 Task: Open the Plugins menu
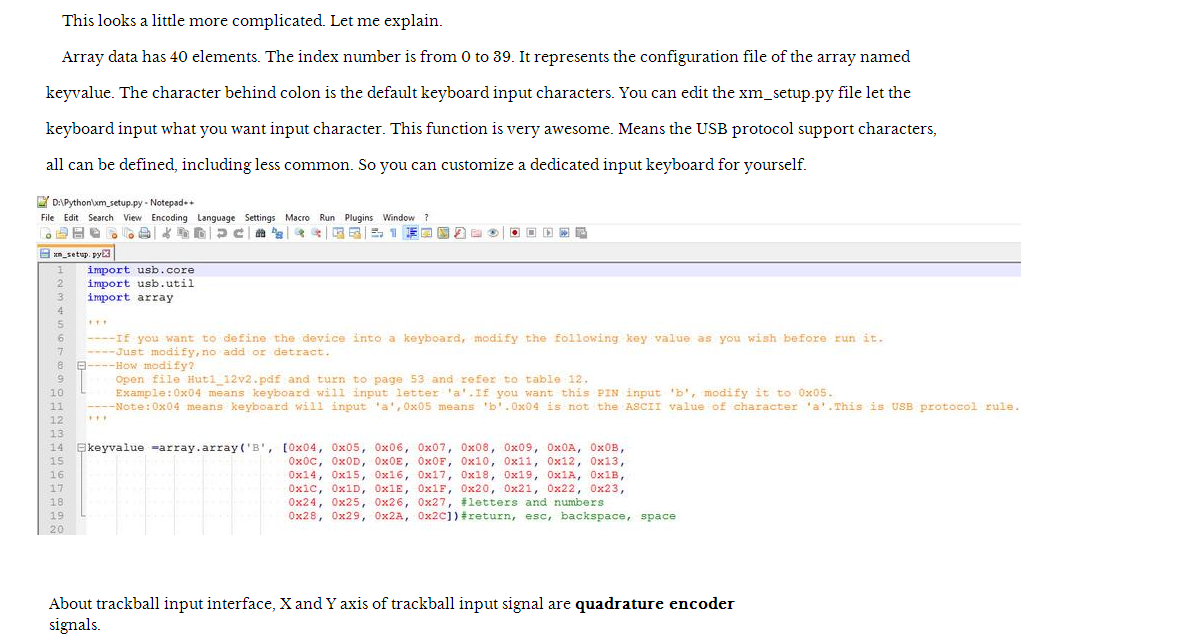[x=358, y=218]
